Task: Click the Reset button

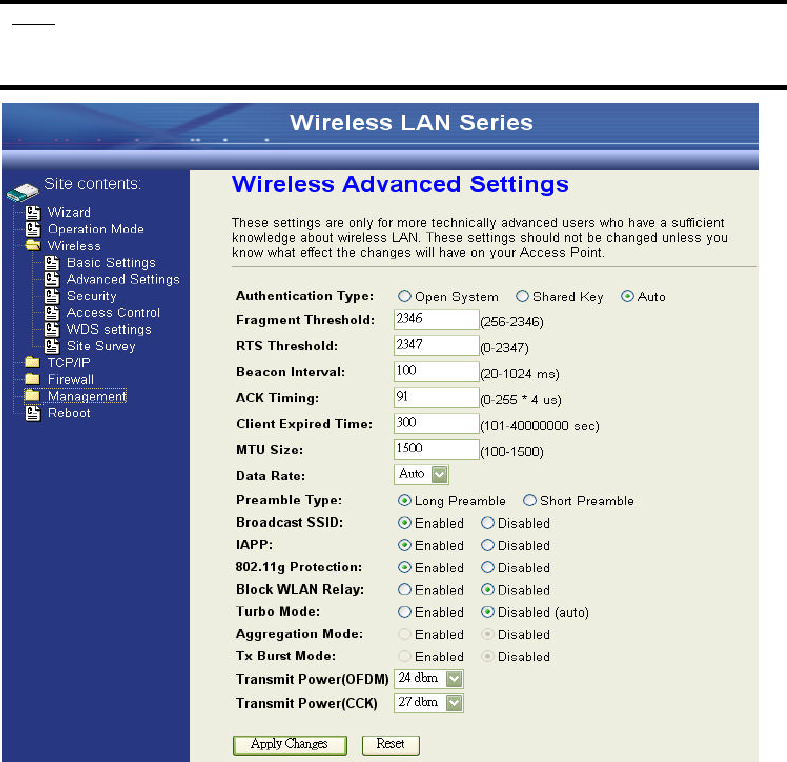Action: click(x=390, y=745)
